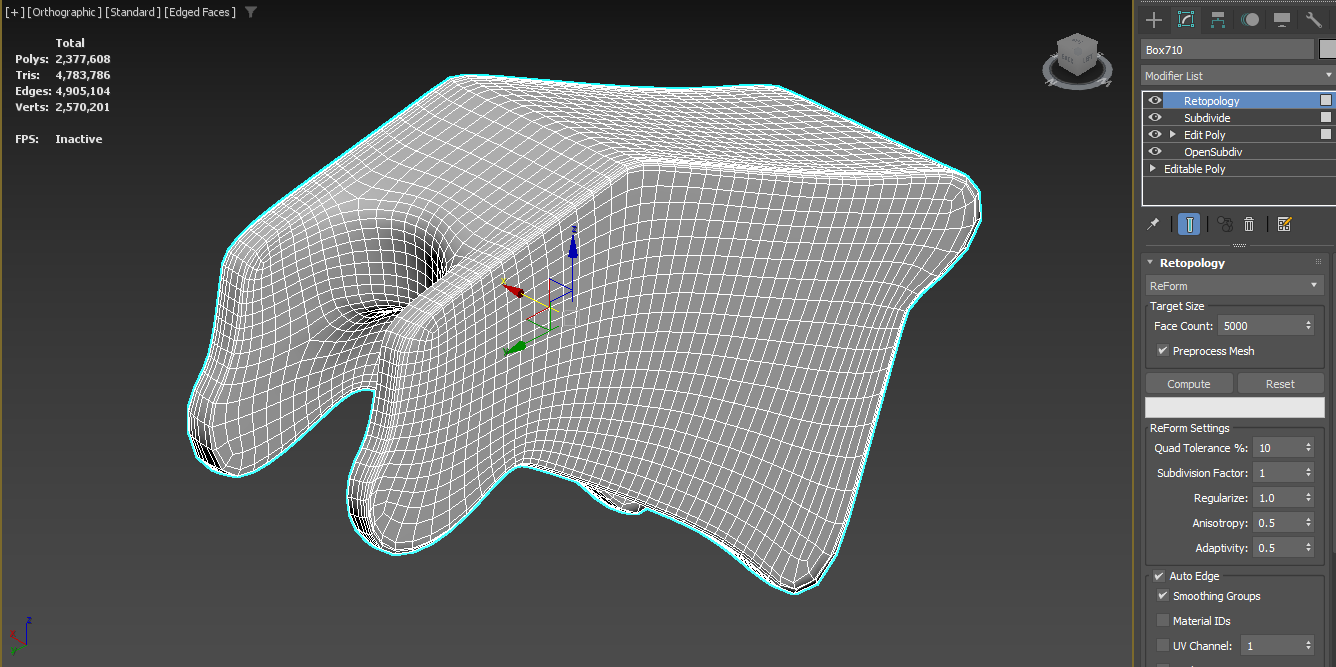Open the Motion panel
Image resolution: width=1336 pixels, height=667 pixels.
(1251, 20)
